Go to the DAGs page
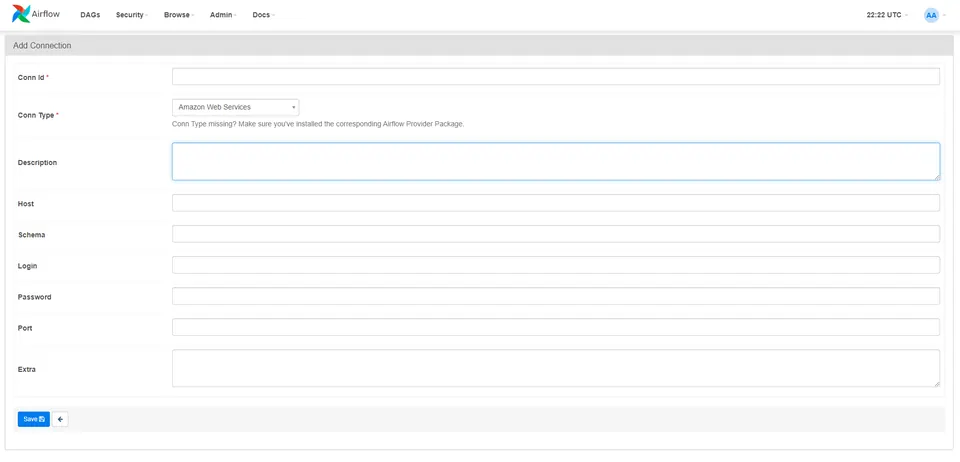Viewport: 960px width, 462px height. [90, 15]
